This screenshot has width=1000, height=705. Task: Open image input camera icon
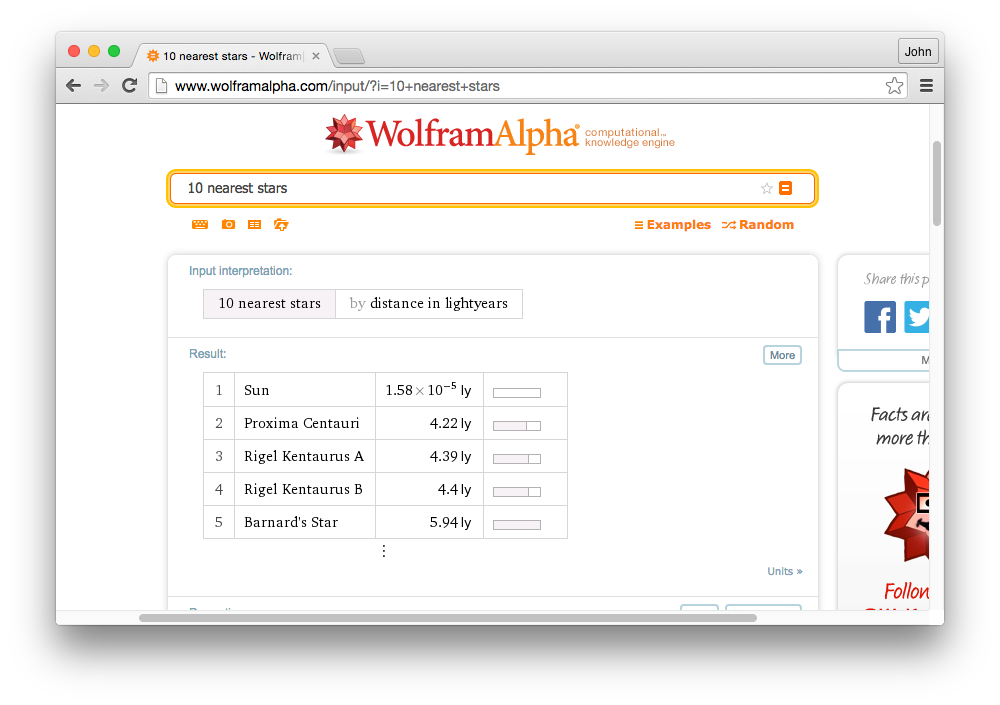point(228,225)
